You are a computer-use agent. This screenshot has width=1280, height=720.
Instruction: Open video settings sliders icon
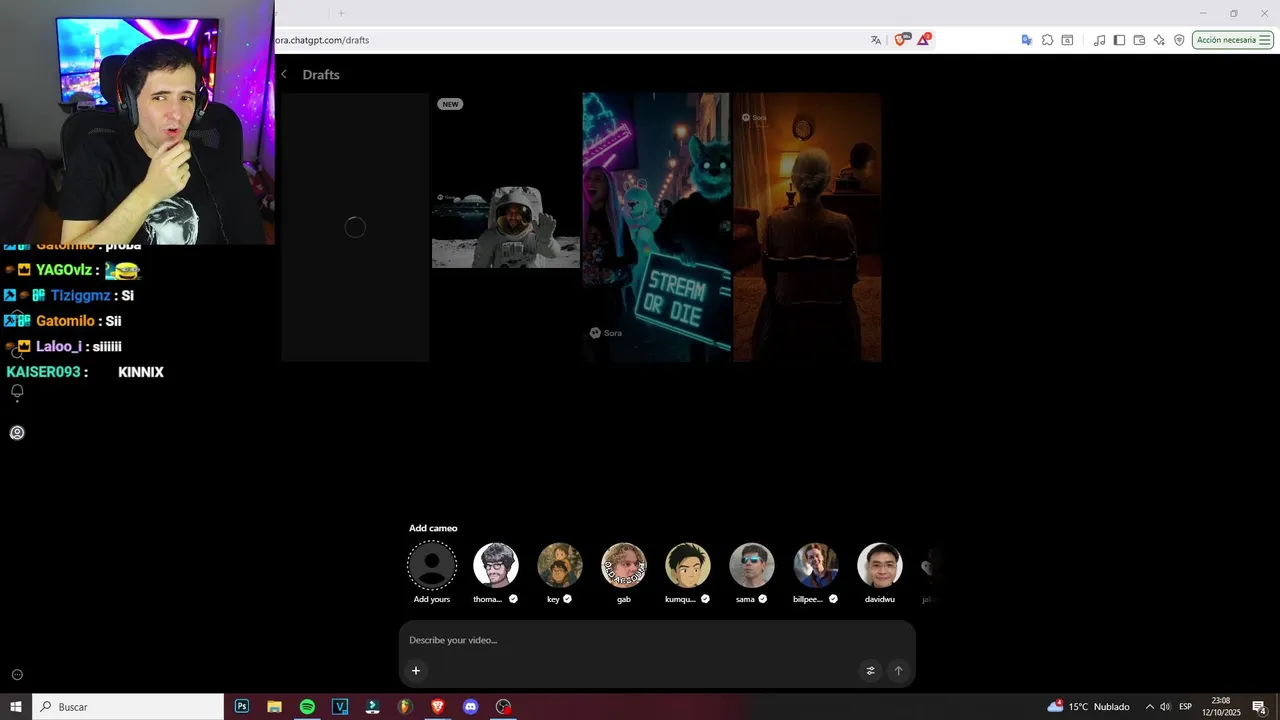click(x=870, y=671)
